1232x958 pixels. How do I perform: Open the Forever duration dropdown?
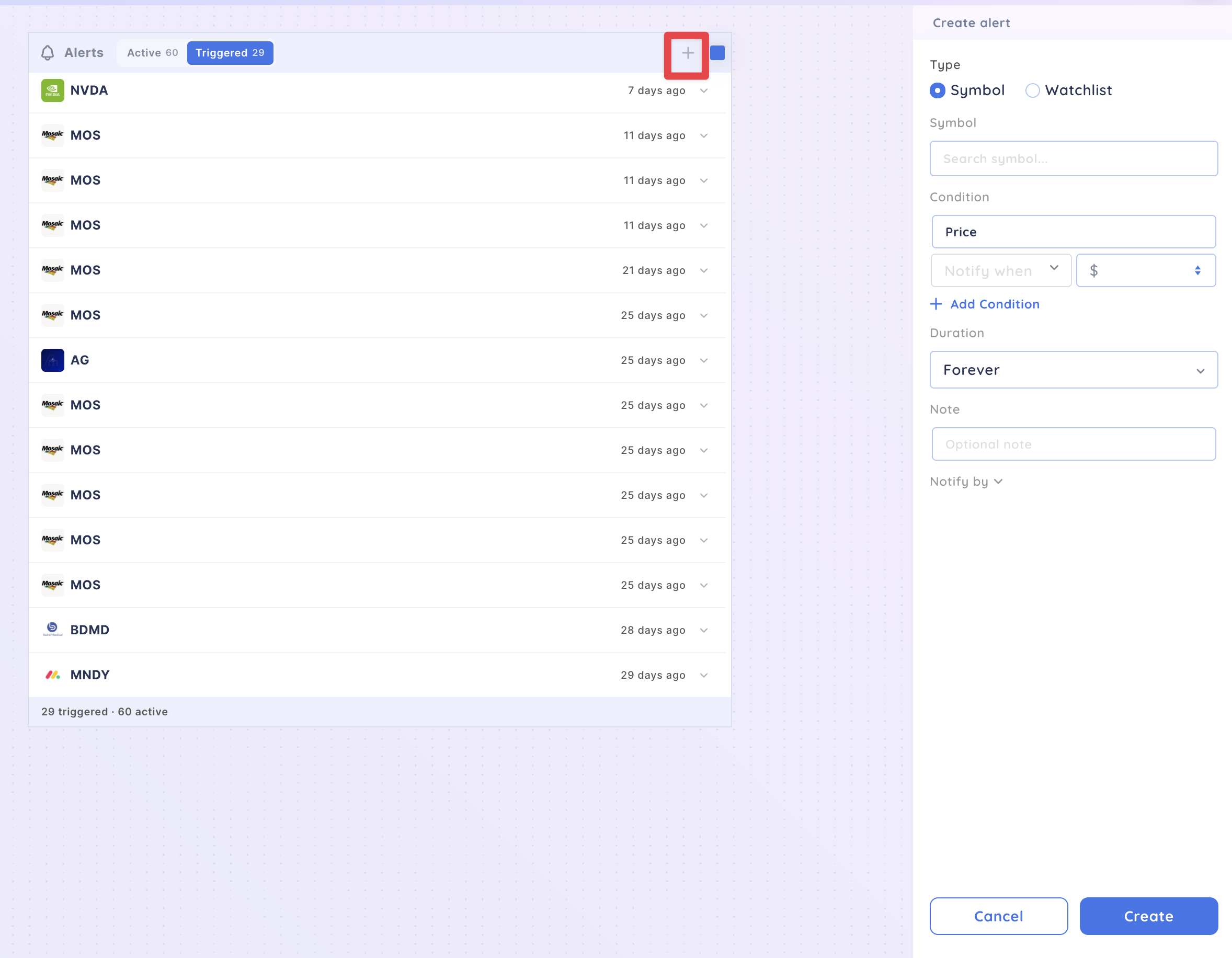click(1073, 370)
